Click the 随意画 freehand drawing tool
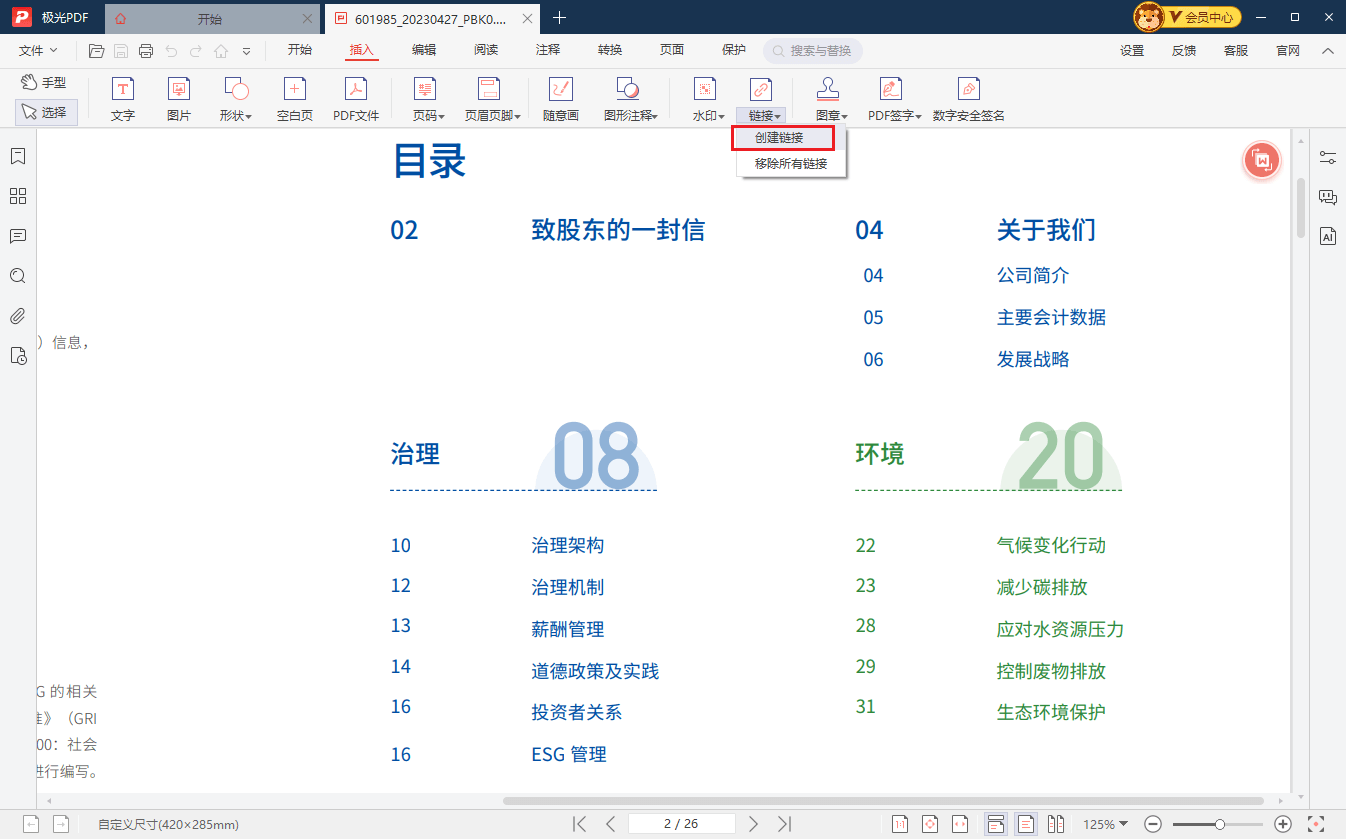The width and height of the screenshot is (1346, 839). click(x=560, y=100)
